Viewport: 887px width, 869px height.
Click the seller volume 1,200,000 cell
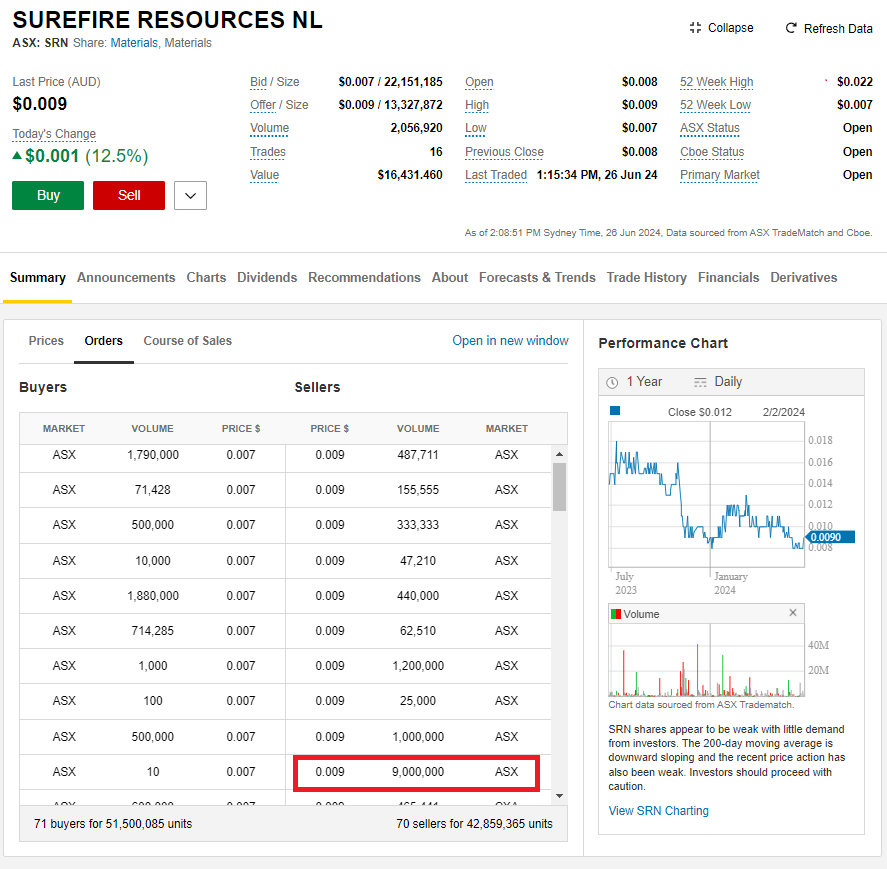(x=418, y=666)
